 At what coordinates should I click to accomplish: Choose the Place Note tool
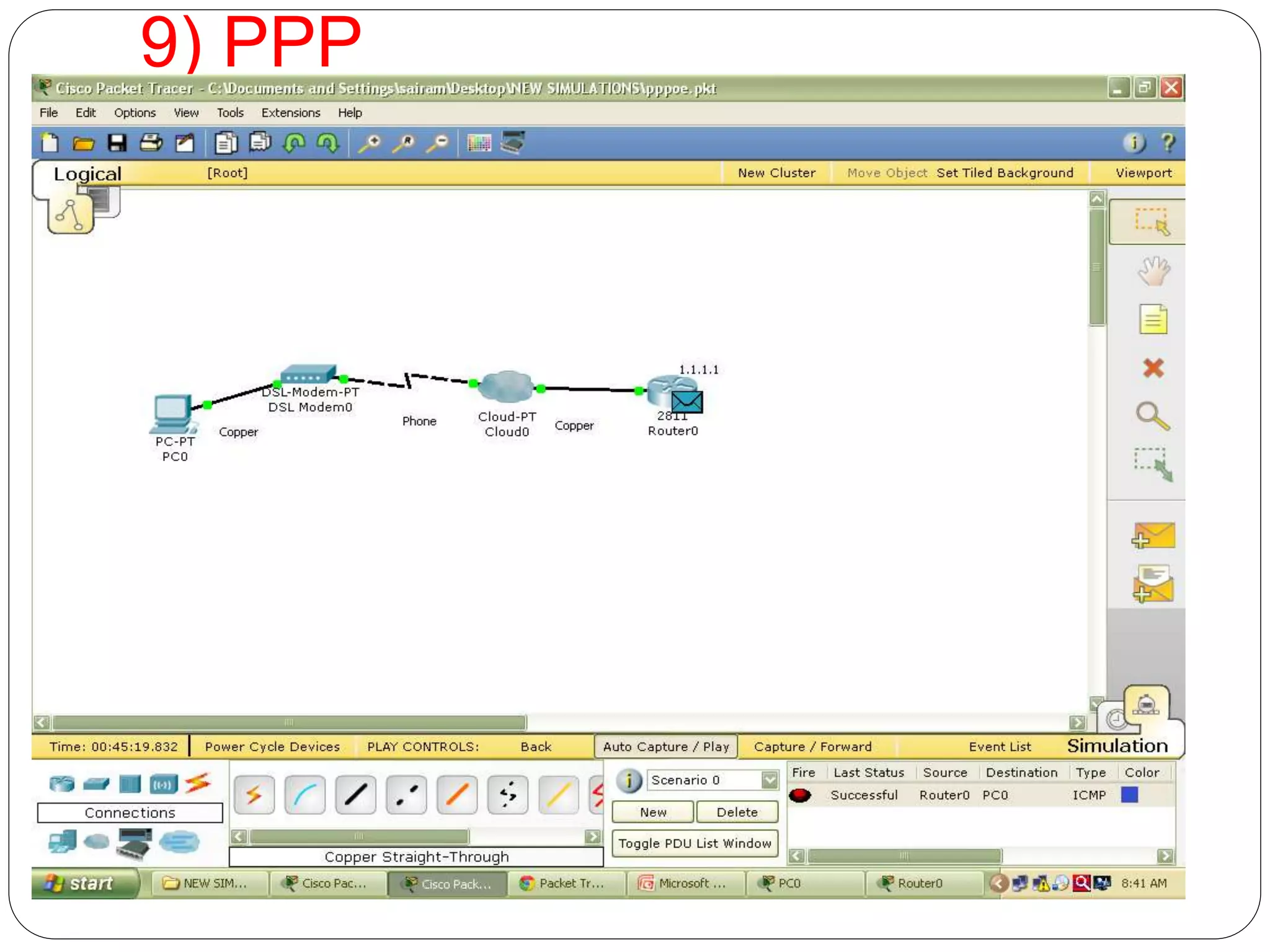point(1153,319)
